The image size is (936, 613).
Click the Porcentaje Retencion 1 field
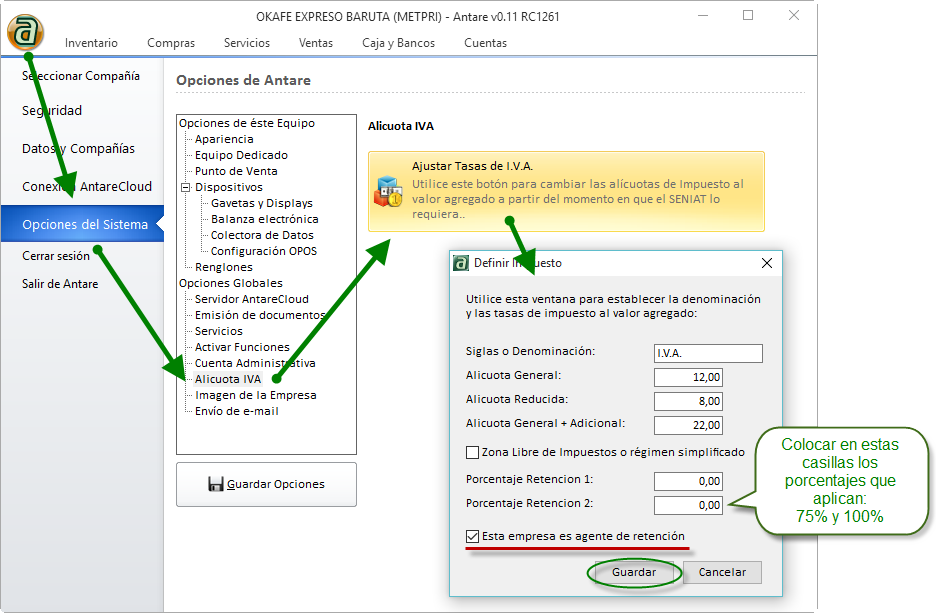[x=688, y=481]
